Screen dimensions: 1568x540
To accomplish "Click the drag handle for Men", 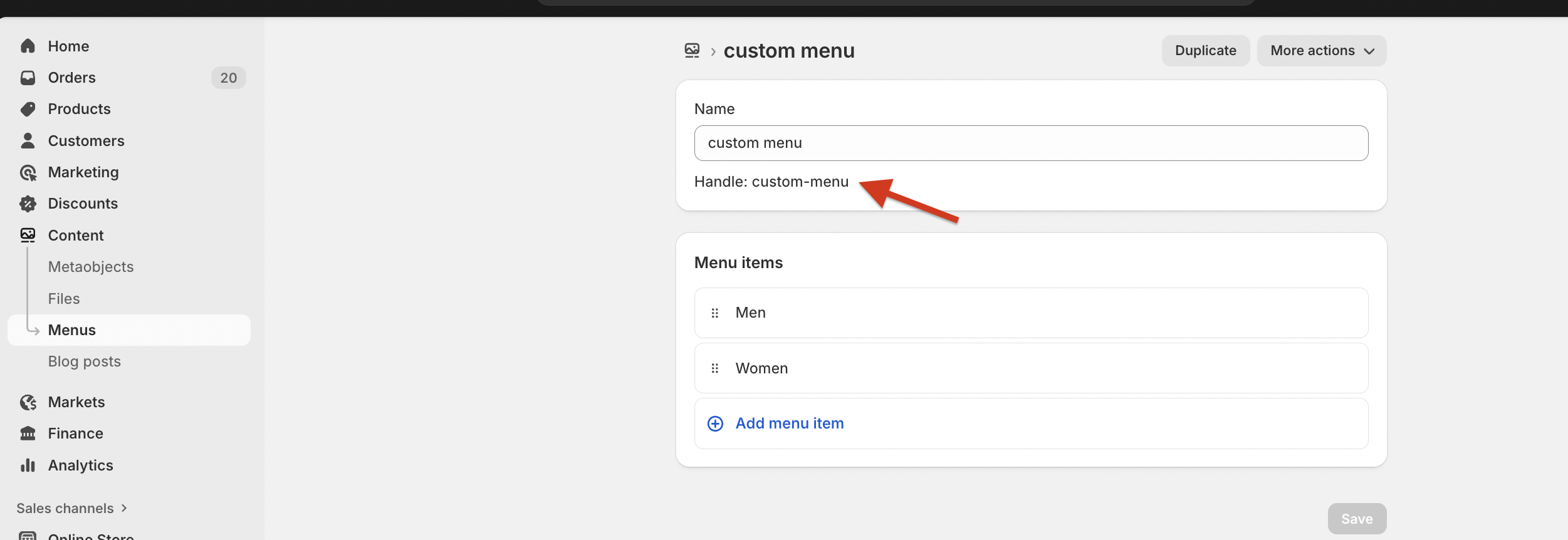I will coord(715,313).
